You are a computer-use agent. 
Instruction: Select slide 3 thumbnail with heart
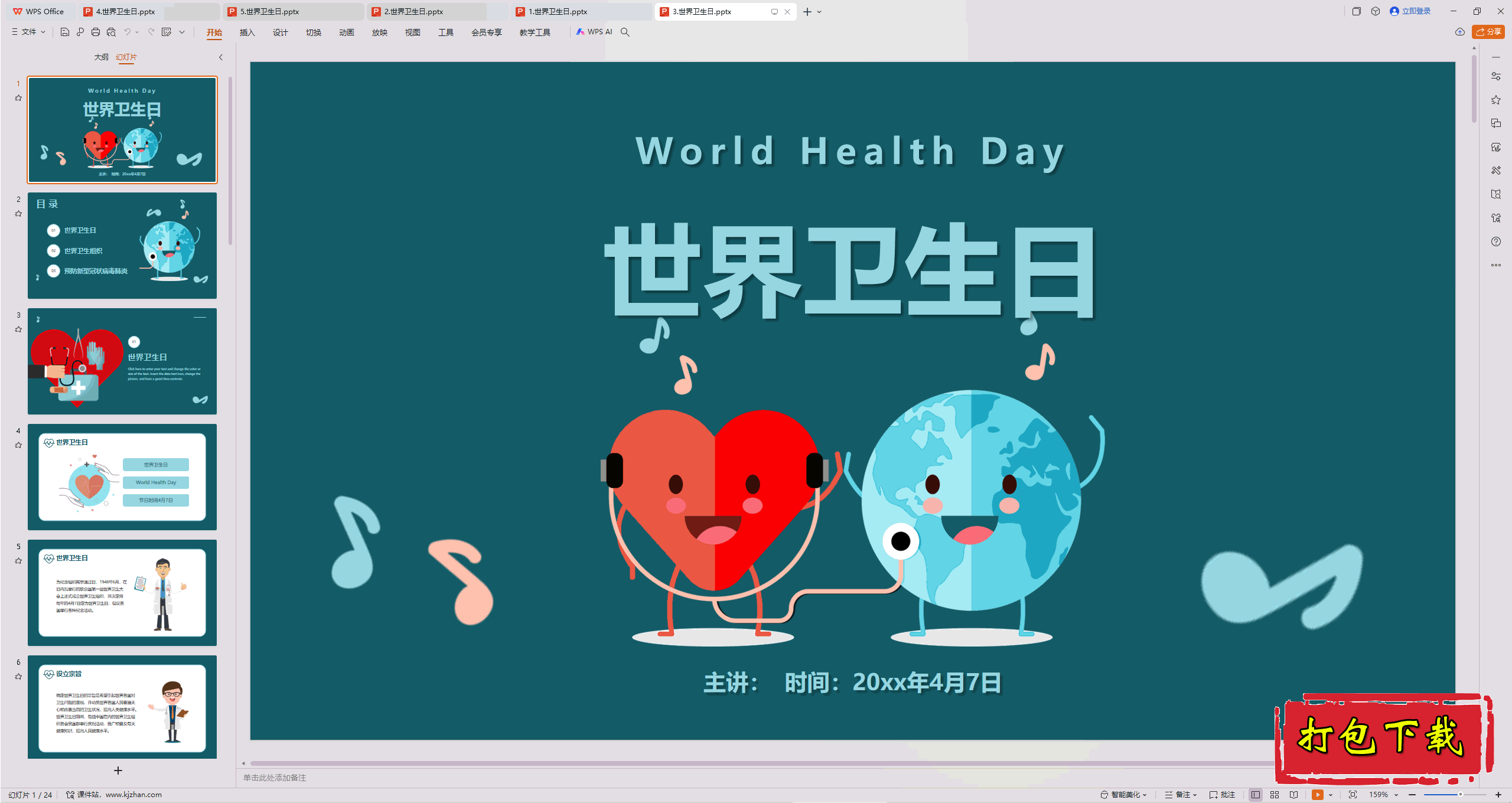[x=122, y=361]
